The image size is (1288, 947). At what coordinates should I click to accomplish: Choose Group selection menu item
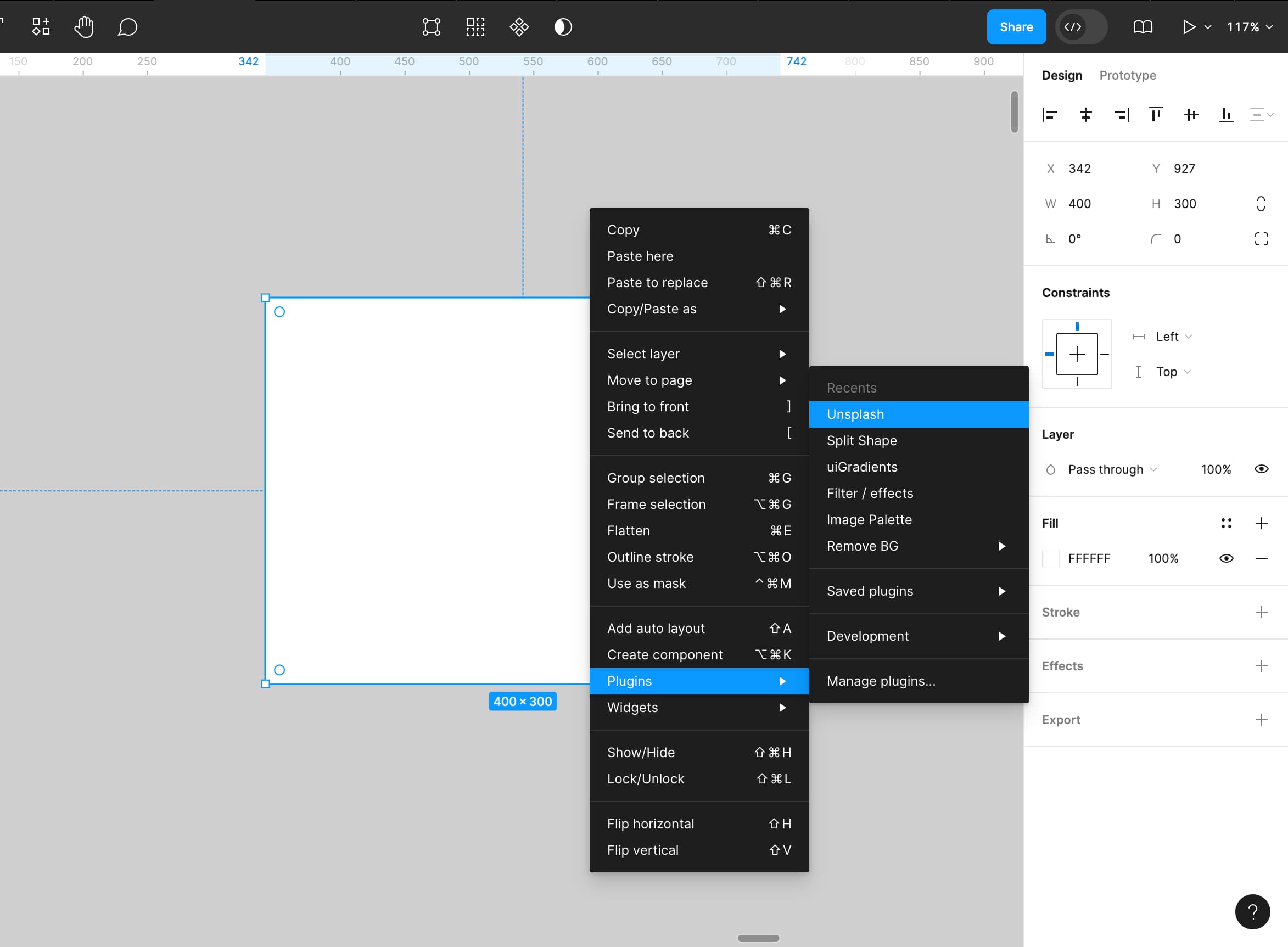pyautogui.click(x=699, y=478)
